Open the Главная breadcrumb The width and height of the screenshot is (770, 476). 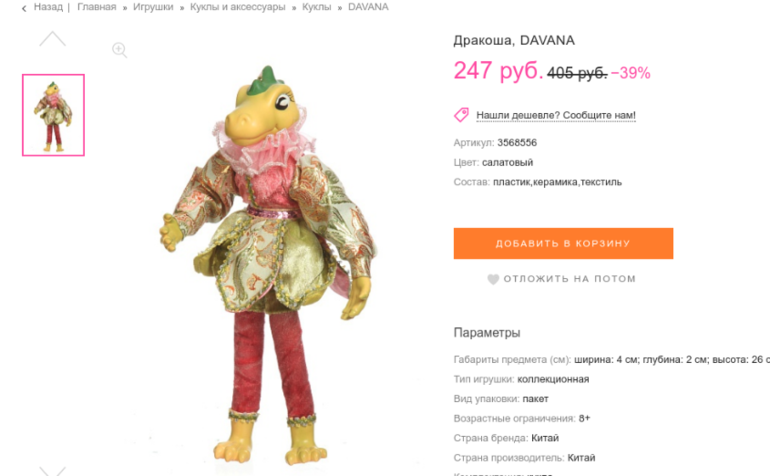(97, 7)
